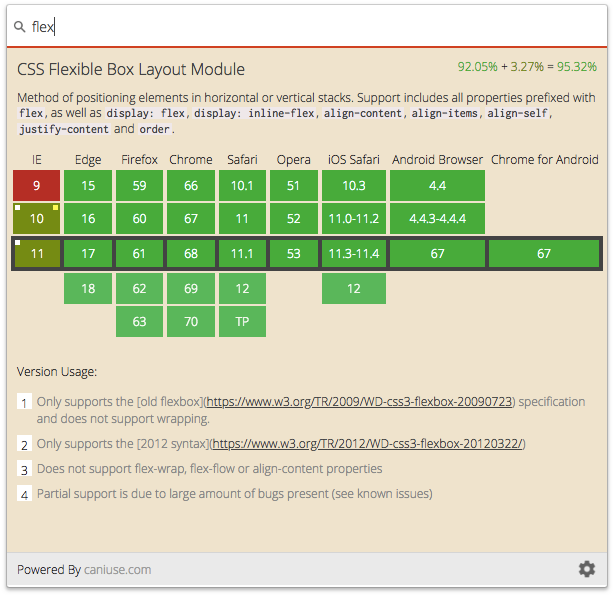Click Opera version 52 cell

294,218
